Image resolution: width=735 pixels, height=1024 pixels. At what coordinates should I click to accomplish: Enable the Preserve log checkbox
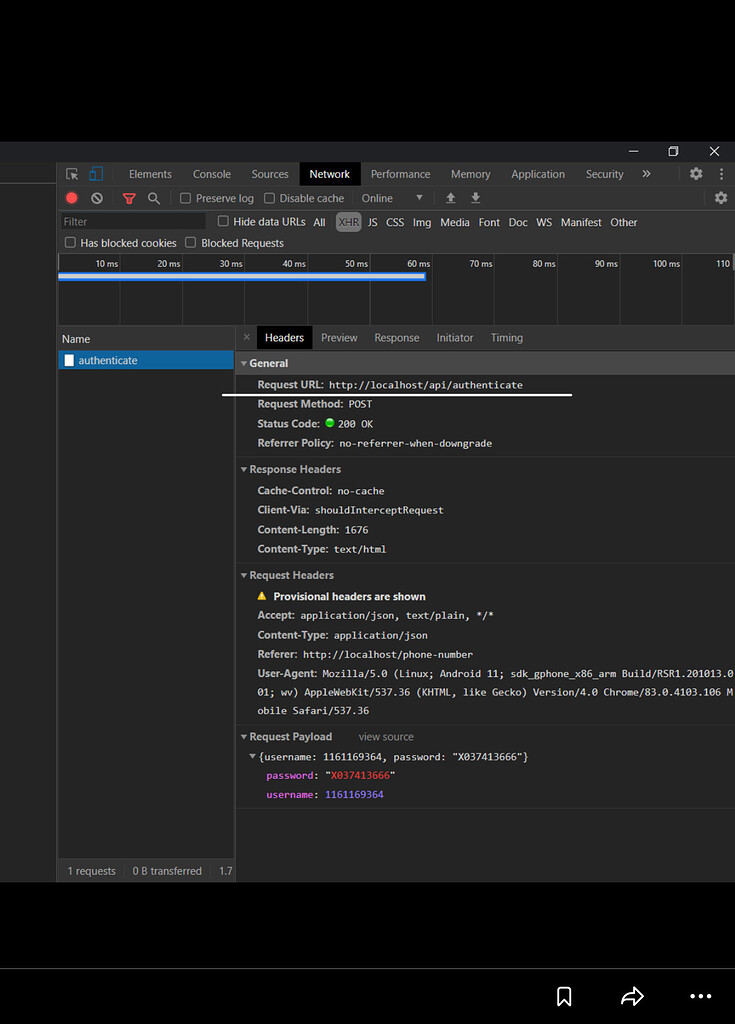[186, 198]
